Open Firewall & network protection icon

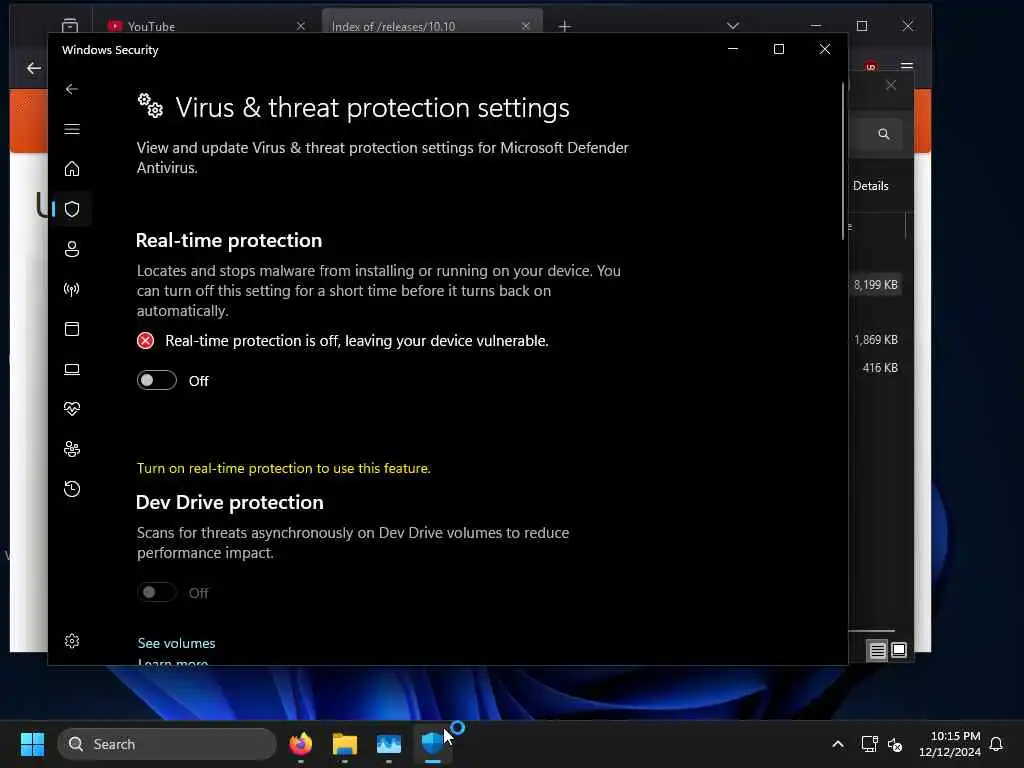[72, 289]
